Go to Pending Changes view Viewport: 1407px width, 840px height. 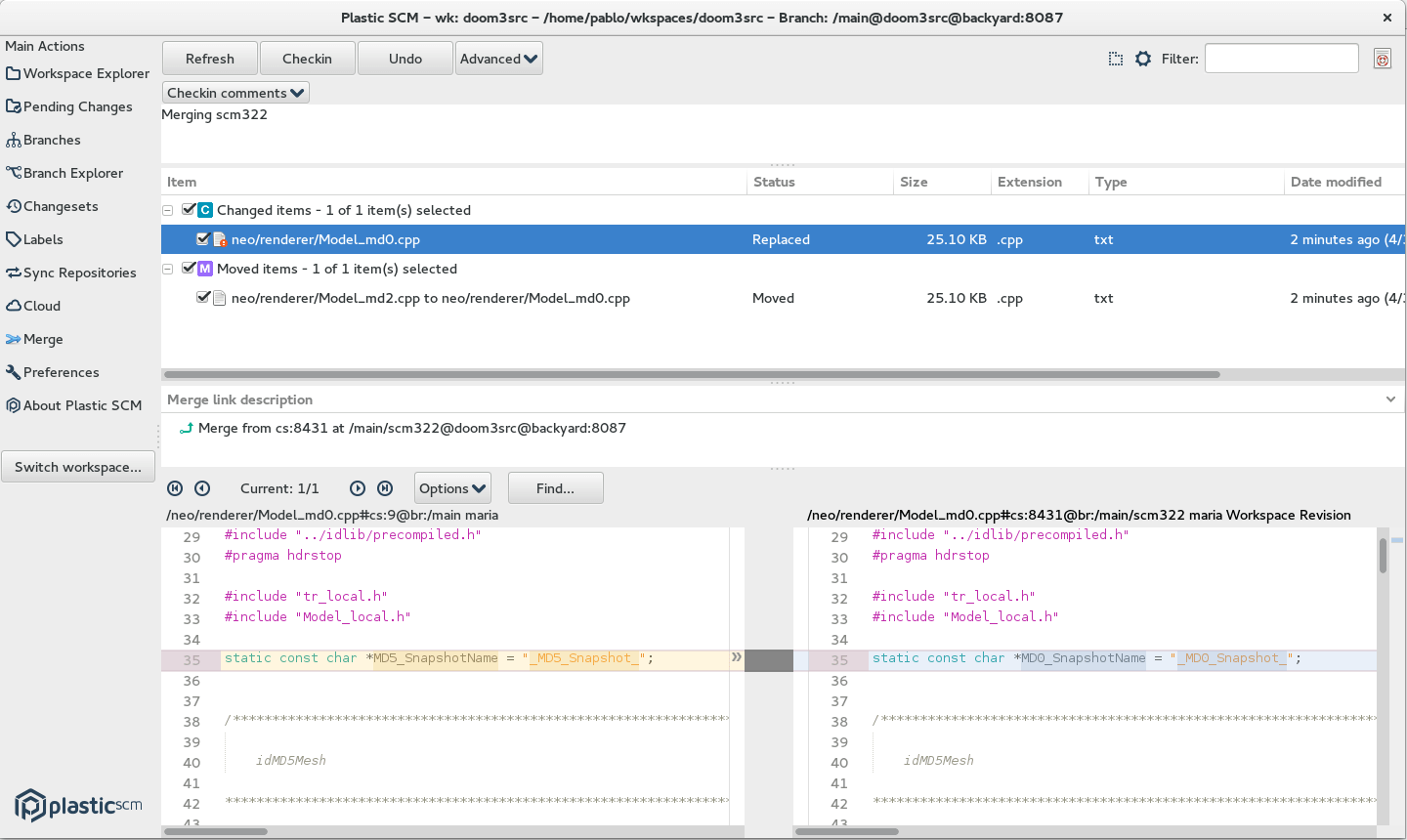click(x=69, y=106)
